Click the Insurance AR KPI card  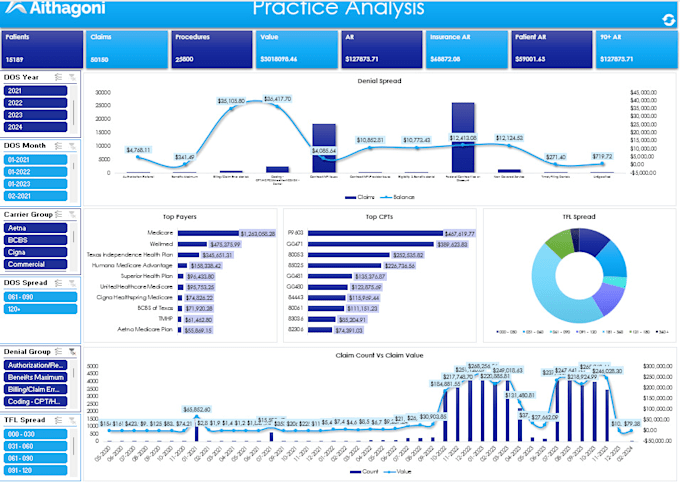(x=467, y=49)
